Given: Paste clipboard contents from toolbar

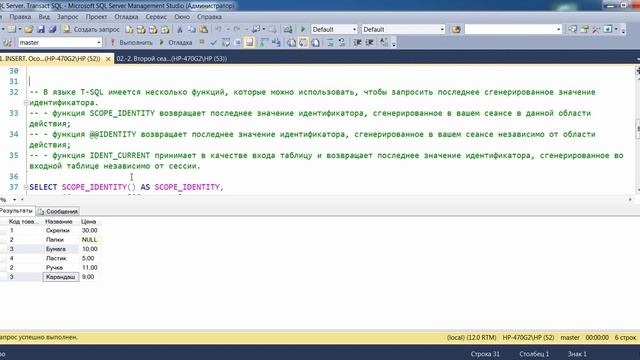Looking at the screenshot, I should tap(203, 29).
